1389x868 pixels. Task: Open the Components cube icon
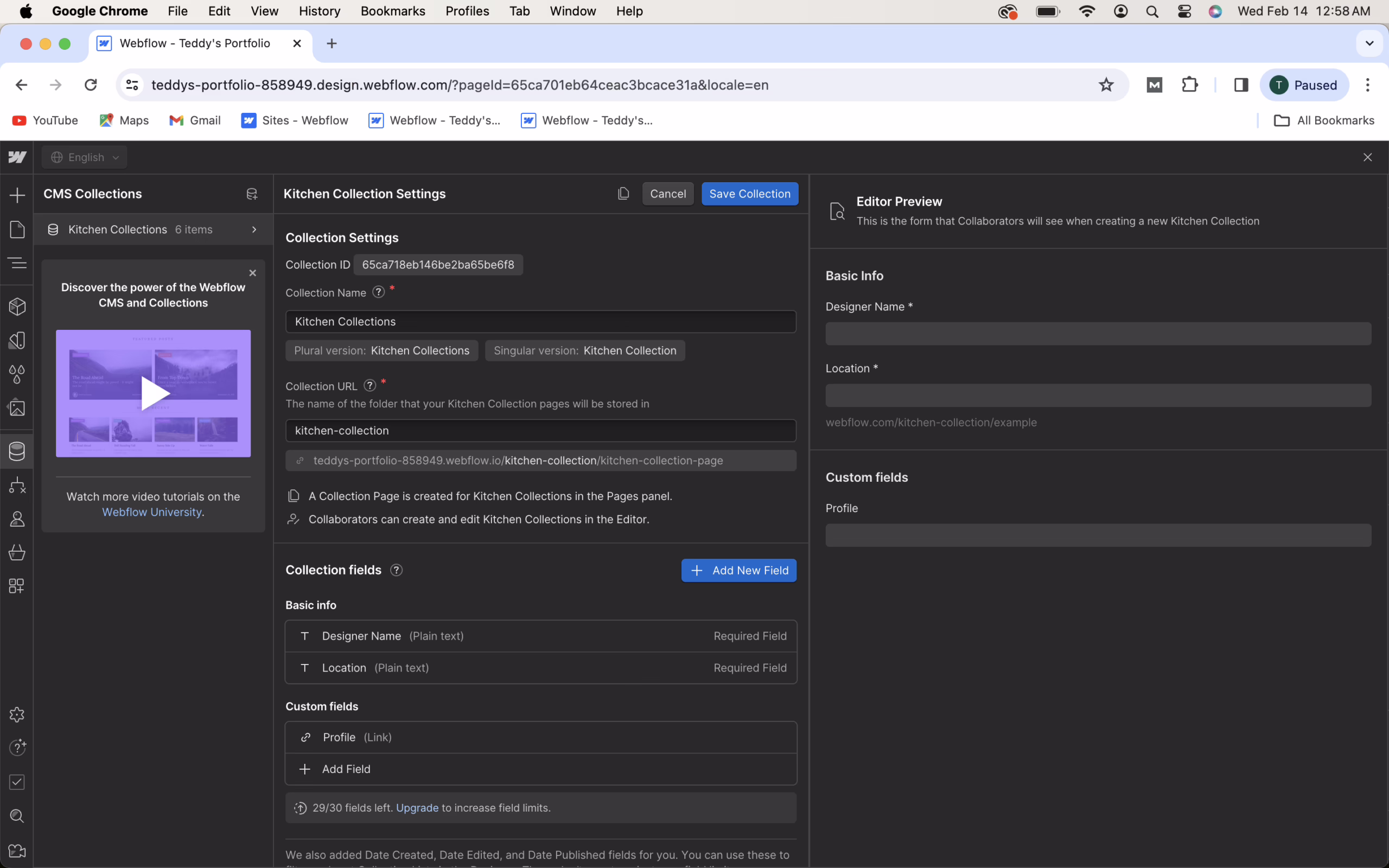tap(17, 307)
